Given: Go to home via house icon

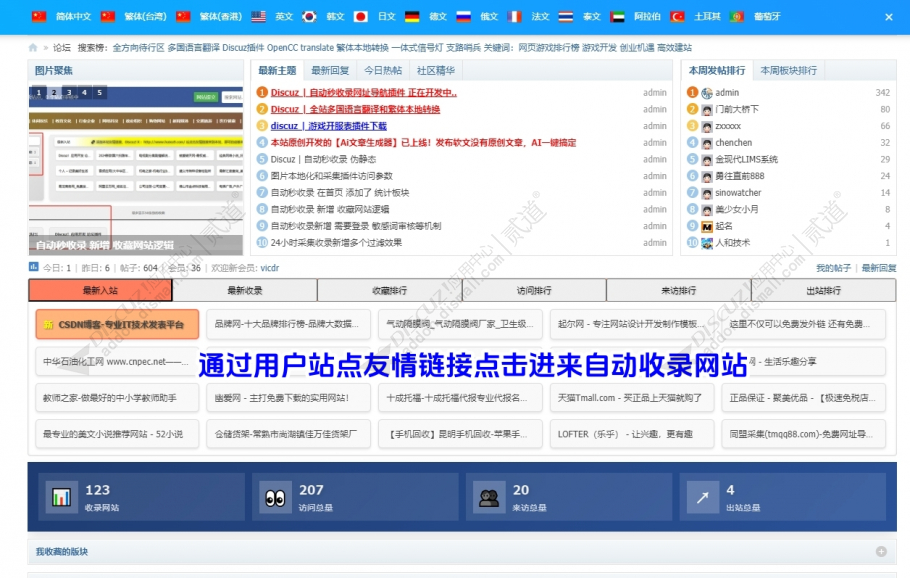Looking at the screenshot, I should click(x=32, y=48).
